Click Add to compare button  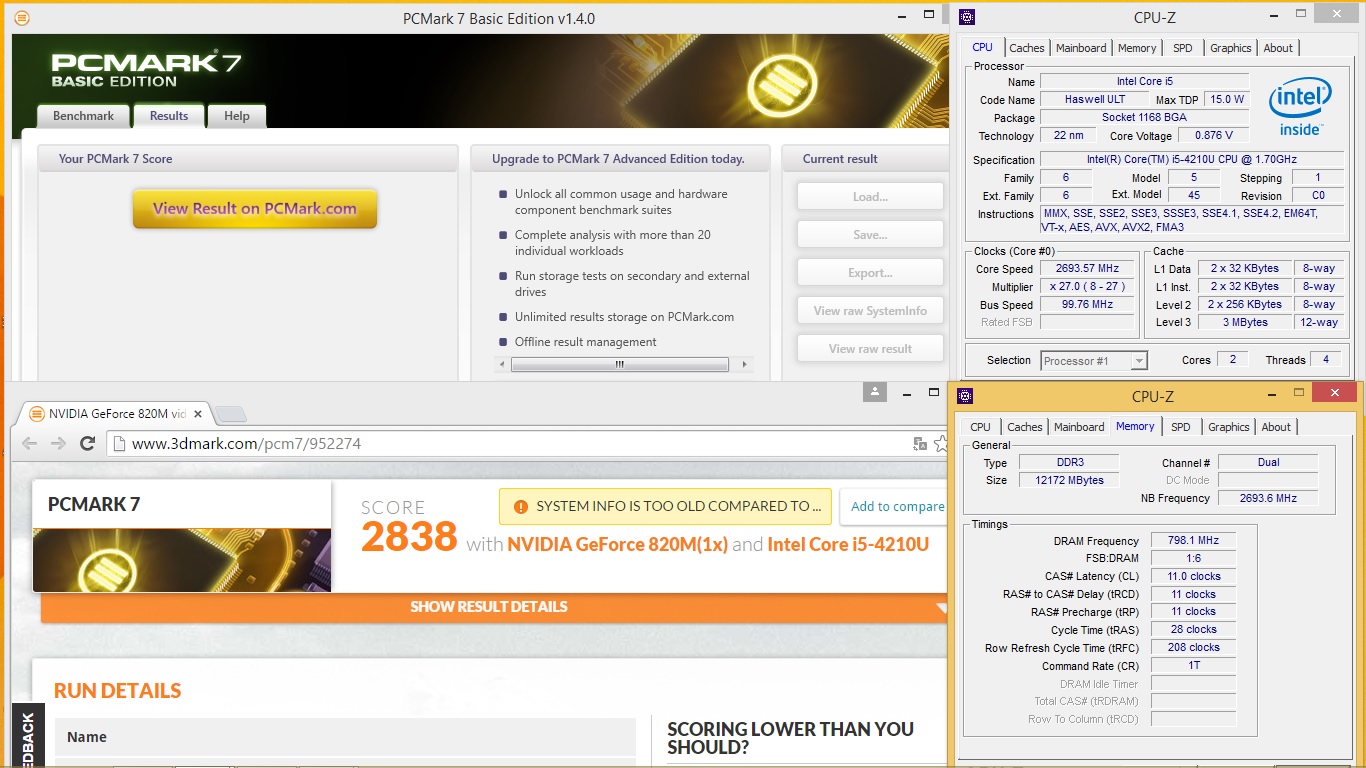coord(894,507)
